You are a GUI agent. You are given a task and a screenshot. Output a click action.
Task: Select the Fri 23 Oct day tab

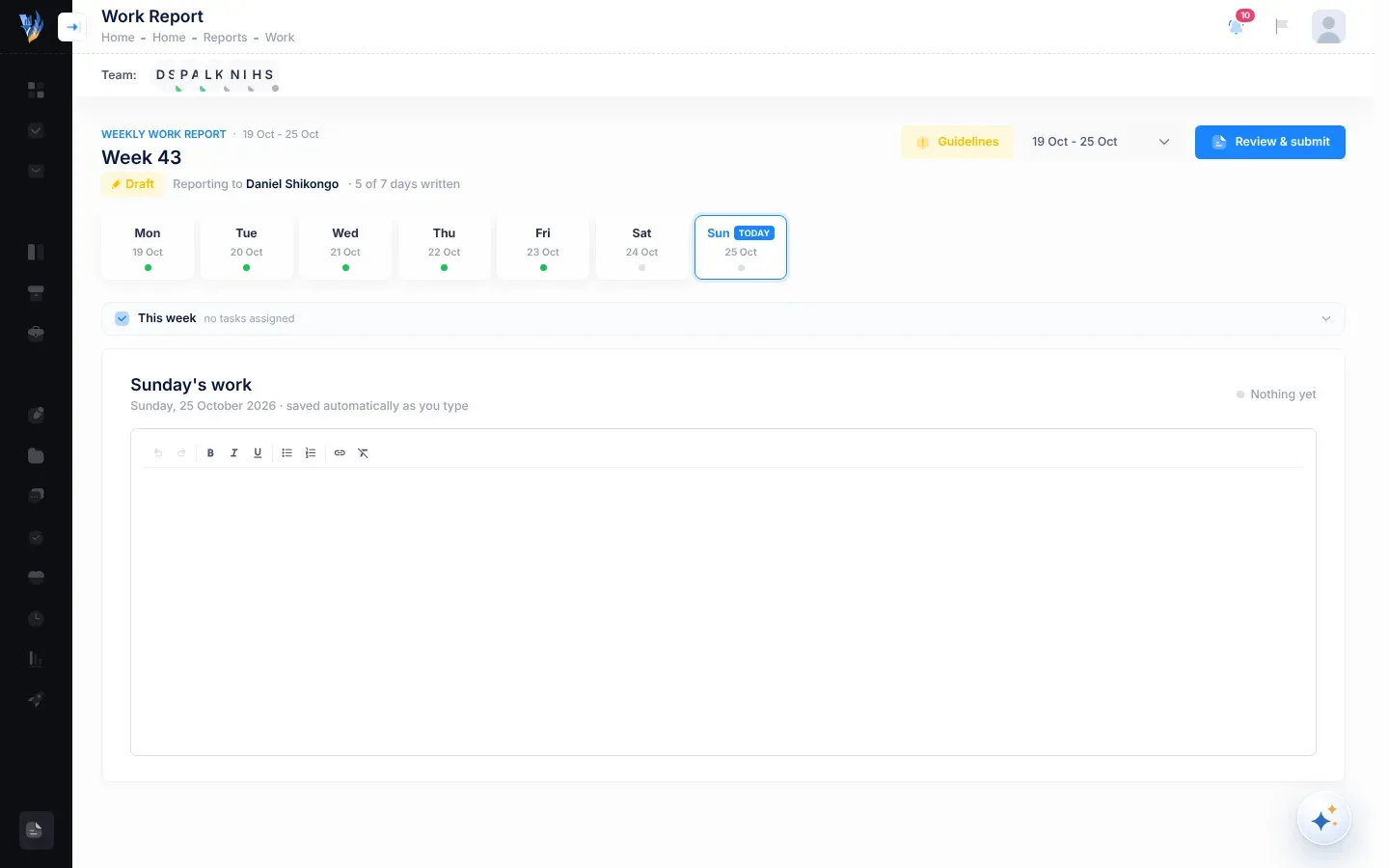point(543,248)
